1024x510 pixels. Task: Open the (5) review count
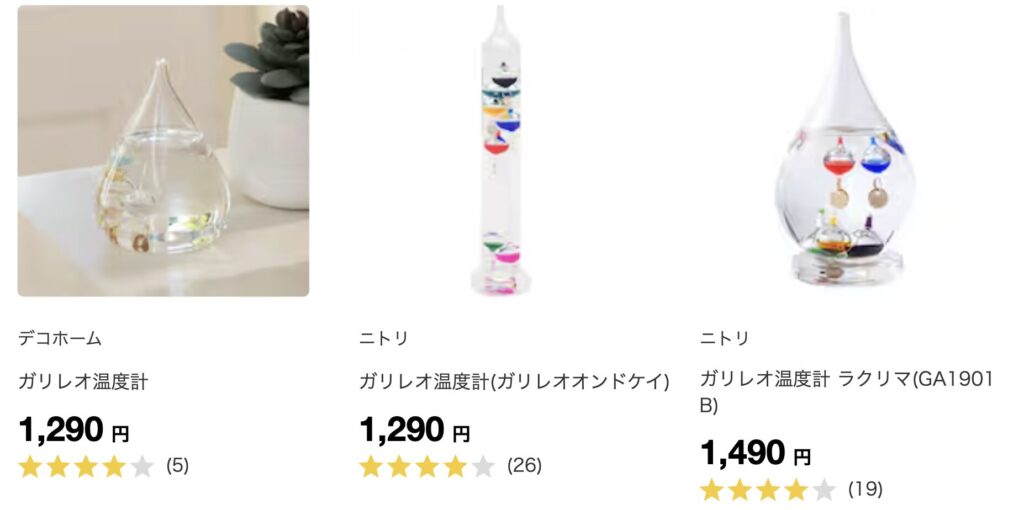(178, 466)
